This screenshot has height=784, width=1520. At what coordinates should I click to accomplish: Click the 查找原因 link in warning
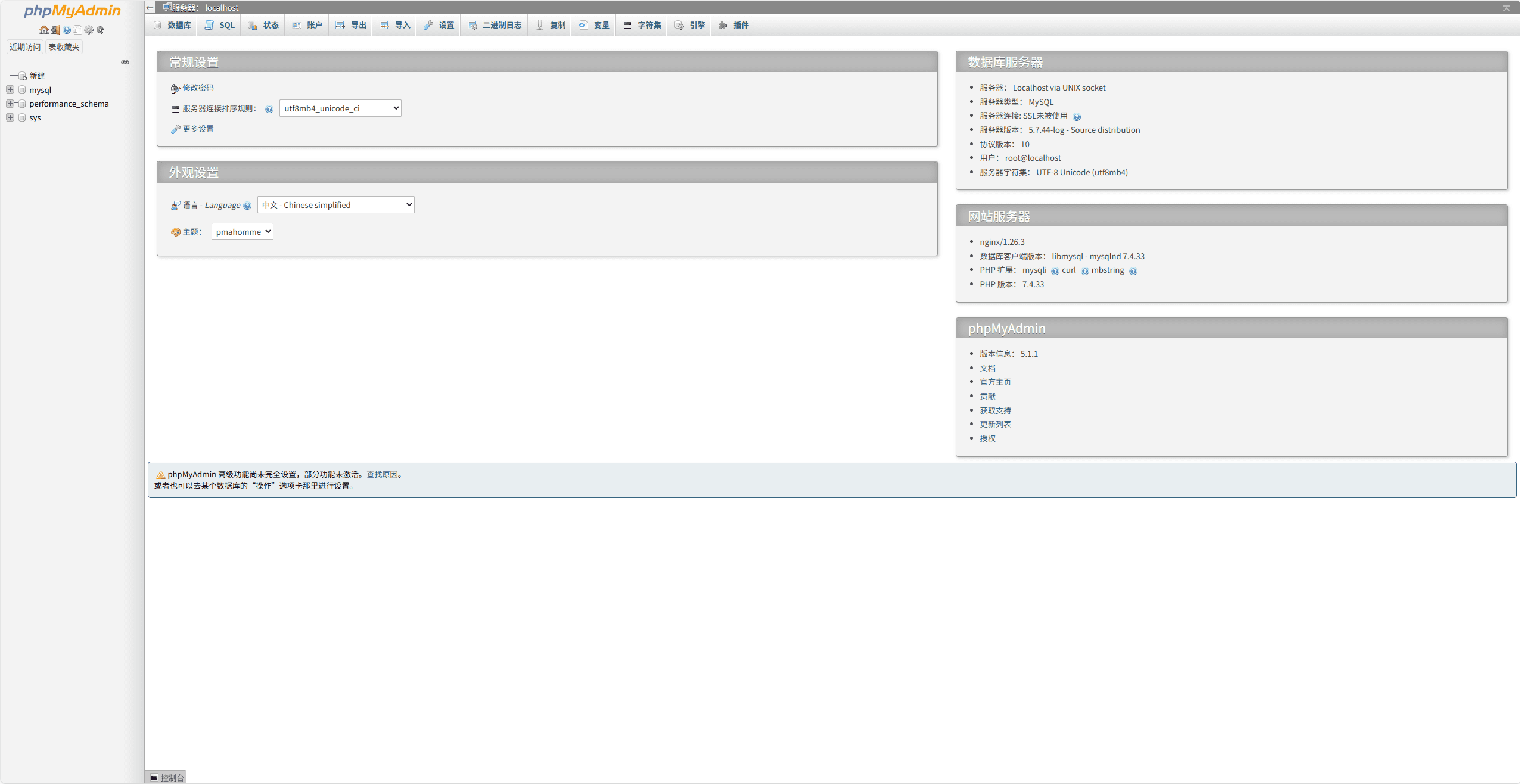(382, 474)
